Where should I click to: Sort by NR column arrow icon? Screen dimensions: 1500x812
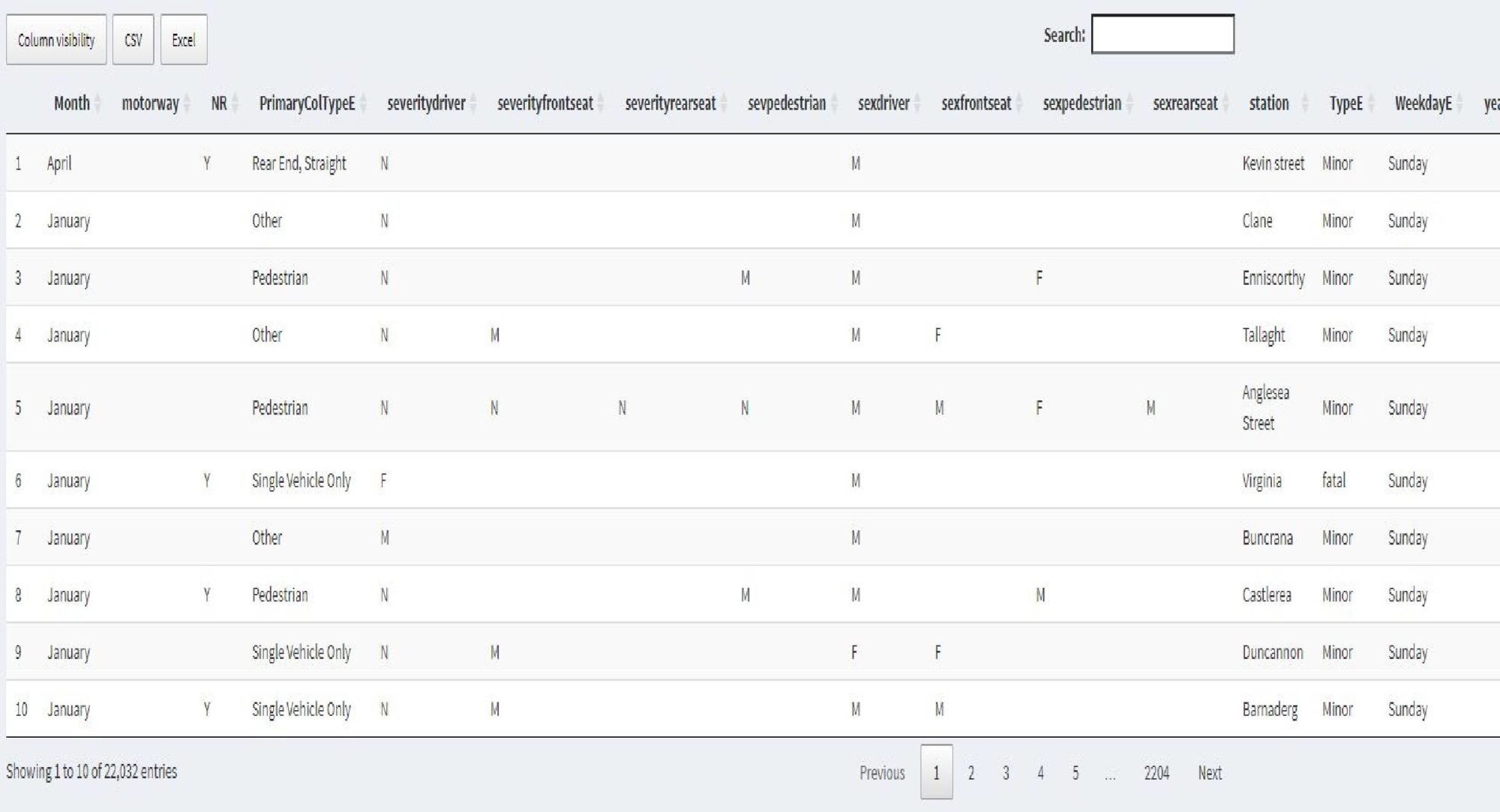235,103
